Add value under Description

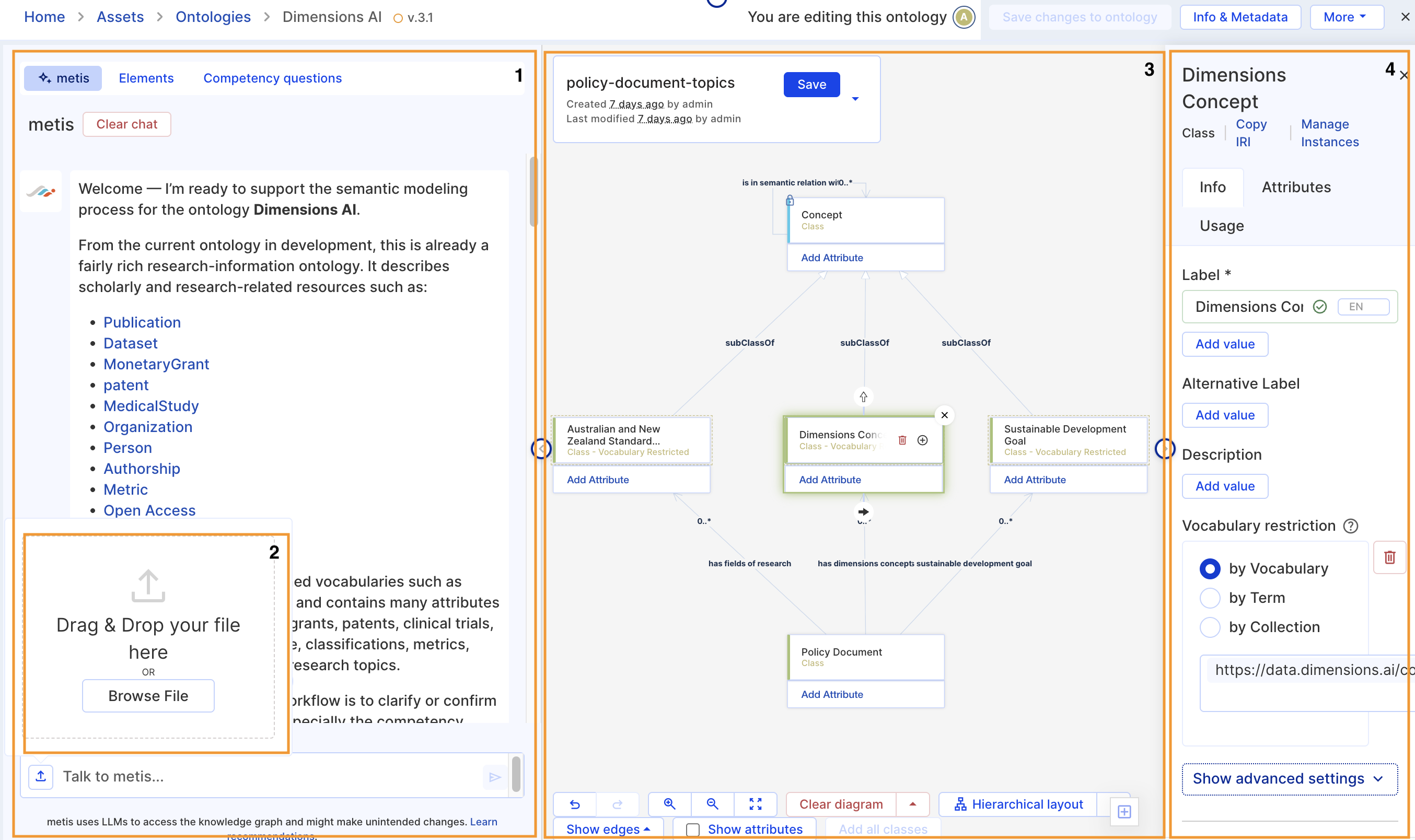(x=1225, y=486)
